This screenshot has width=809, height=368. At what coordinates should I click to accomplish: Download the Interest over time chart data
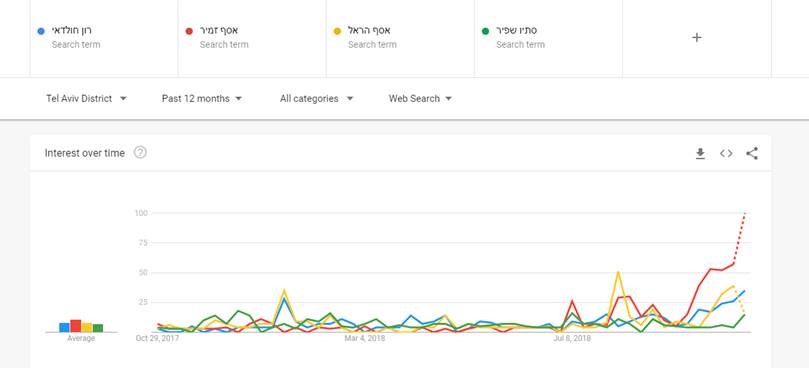700,153
